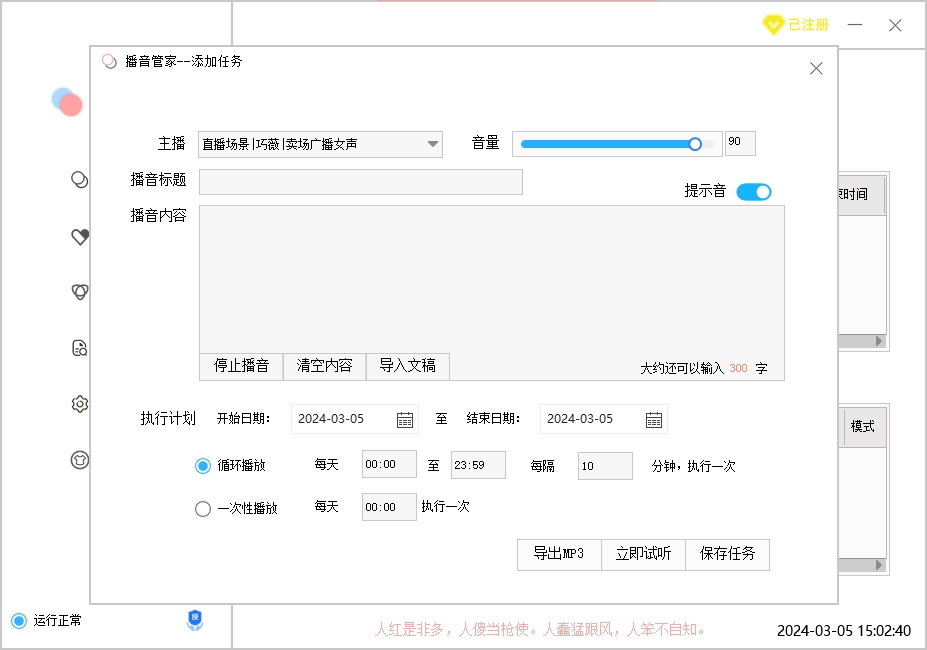The height and width of the screenshot is (650, 927).
Task: Click the 模式 column header behind dialog
Action: 863,426
